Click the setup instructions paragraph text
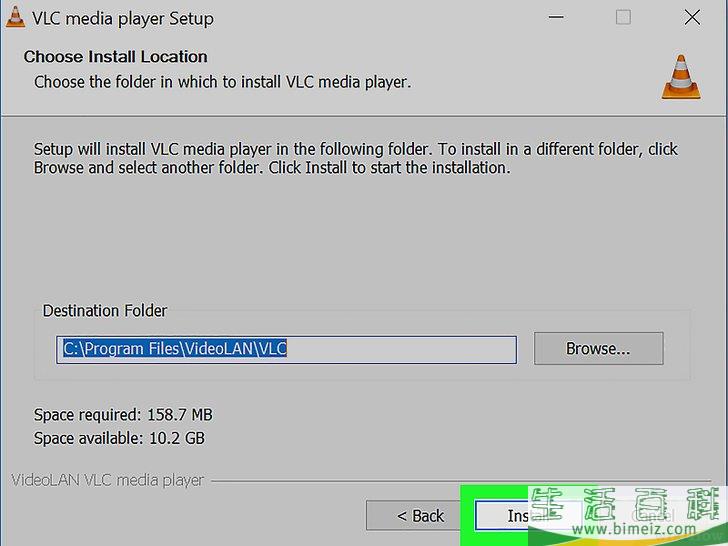This screenshot has height=546, width=728. pos(356,158)
